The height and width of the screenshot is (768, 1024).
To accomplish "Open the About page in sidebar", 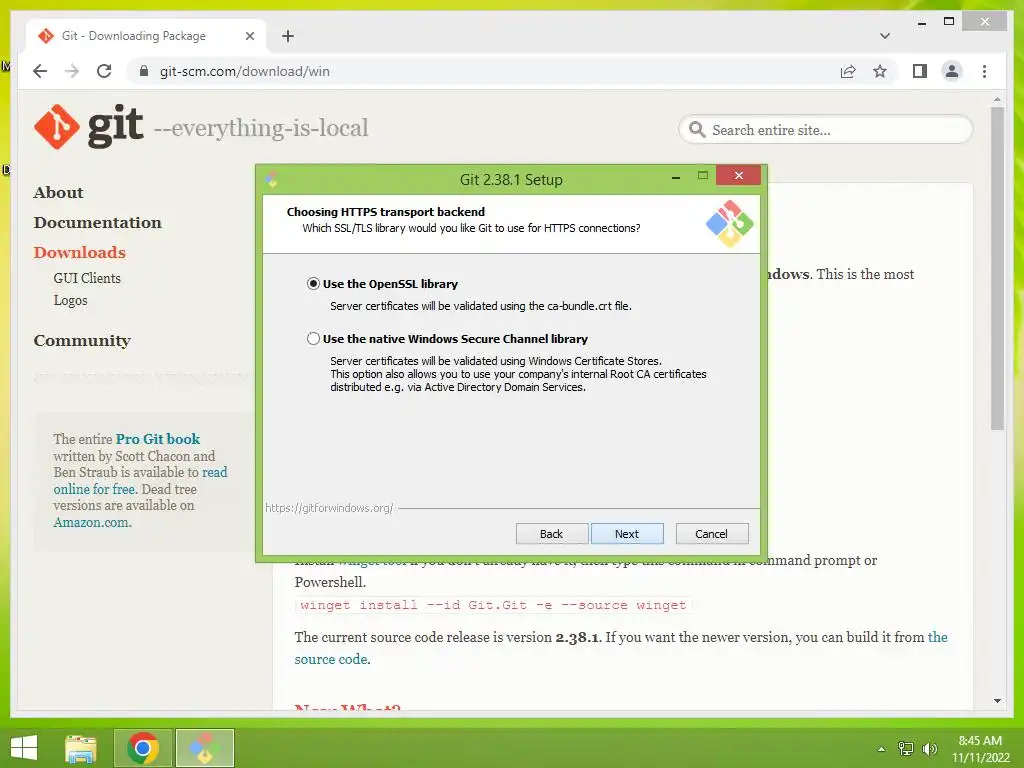I will 58,193.
